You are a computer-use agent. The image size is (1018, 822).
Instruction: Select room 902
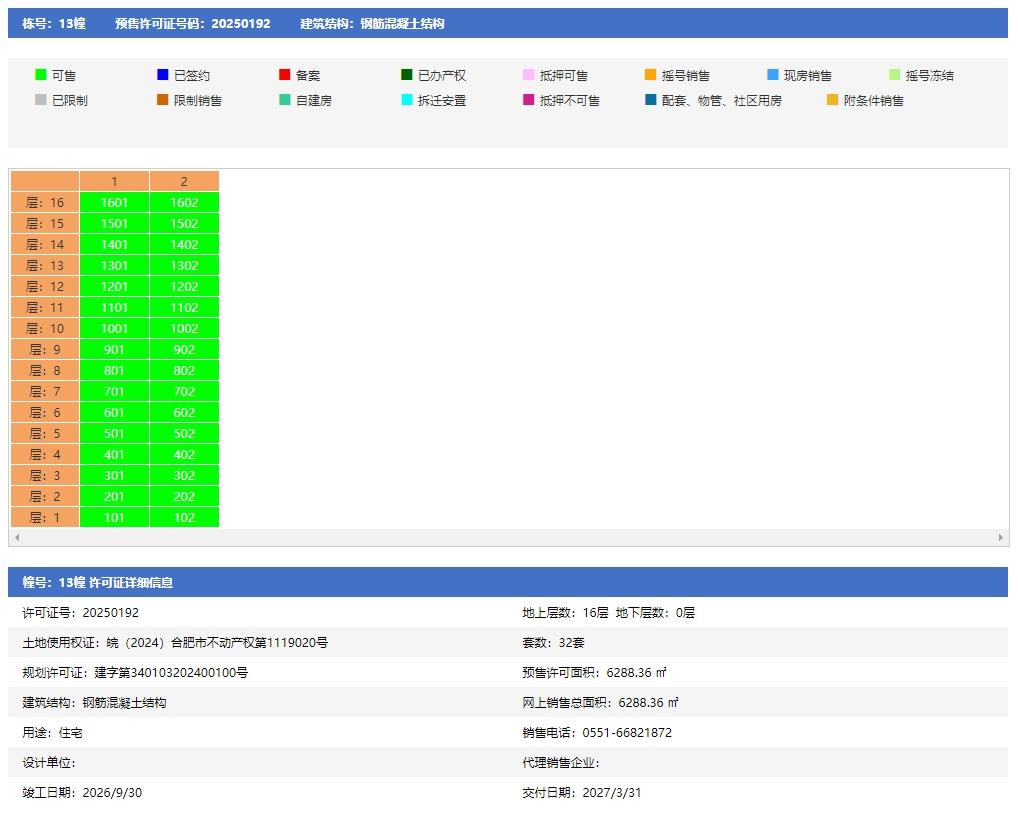(x=184, y=349)
